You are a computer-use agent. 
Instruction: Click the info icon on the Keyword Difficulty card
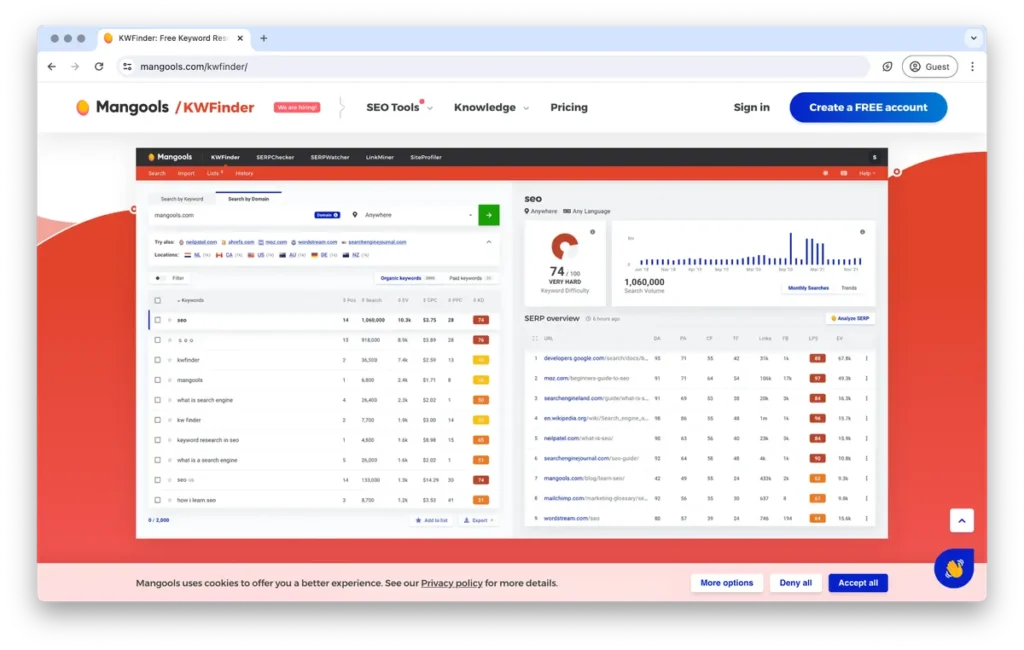(592, 232)
